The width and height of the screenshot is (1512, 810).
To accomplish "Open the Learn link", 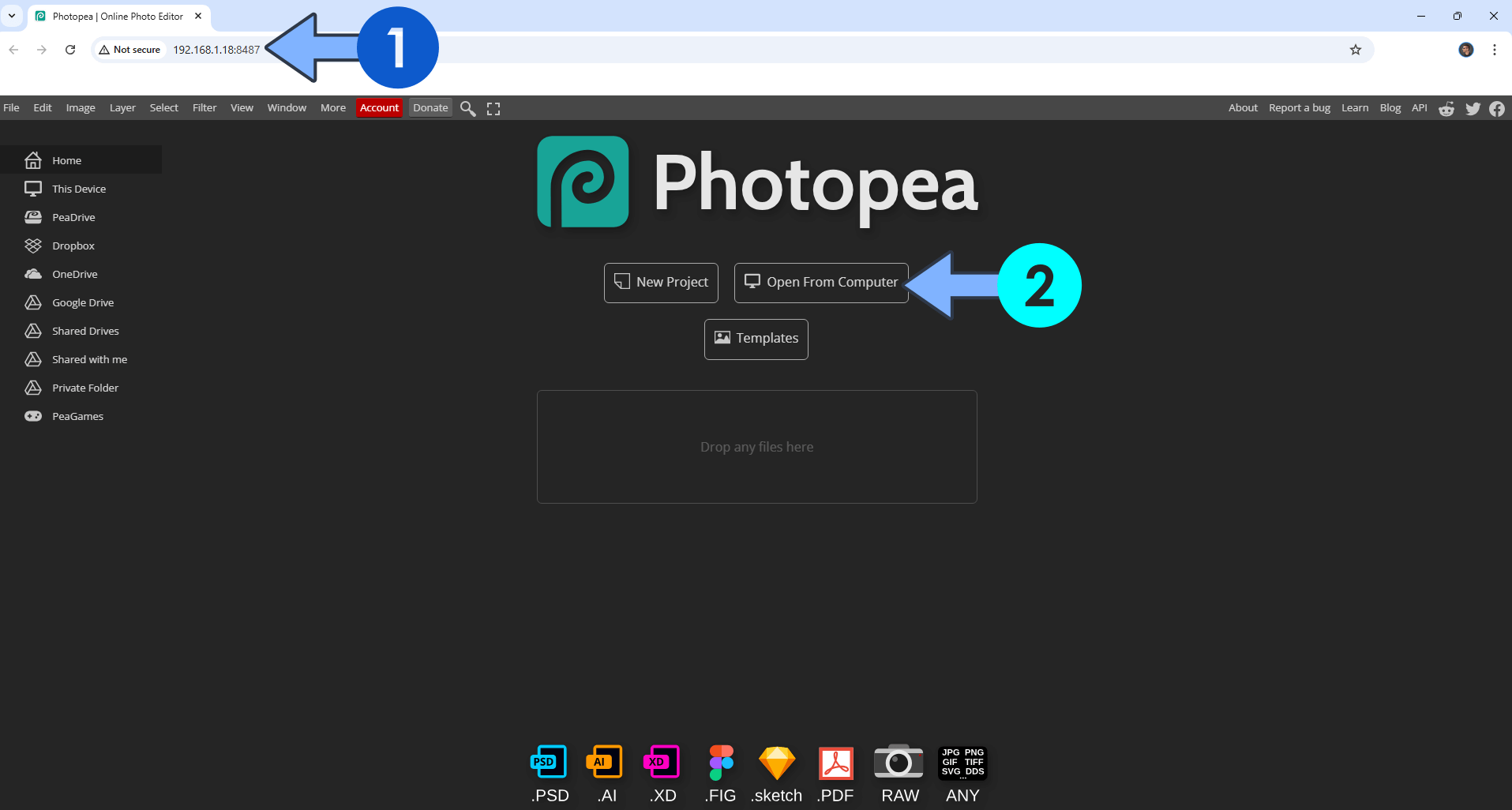I will tap(1355, 108).
